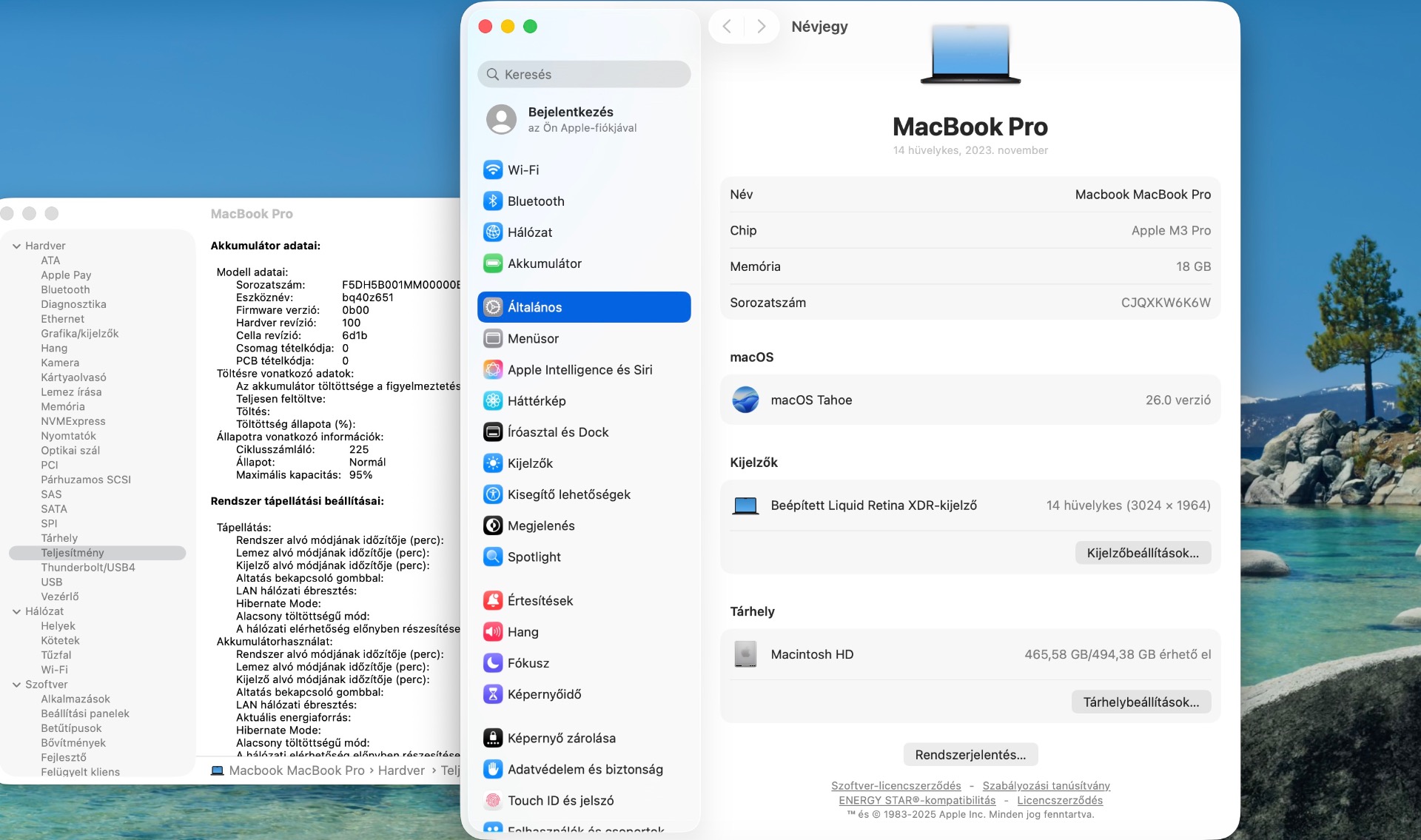Image resolution: width=1421 pixels, height=840 pixels.
Task: Select ATA in System Information sidebar
Action: (x=50, y=261)
